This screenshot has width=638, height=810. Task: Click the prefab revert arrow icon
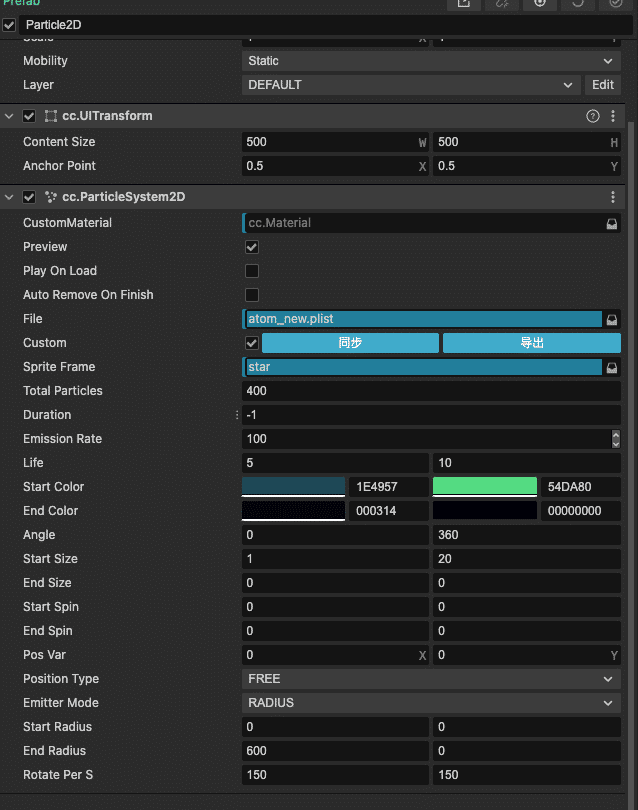[578, 3]
